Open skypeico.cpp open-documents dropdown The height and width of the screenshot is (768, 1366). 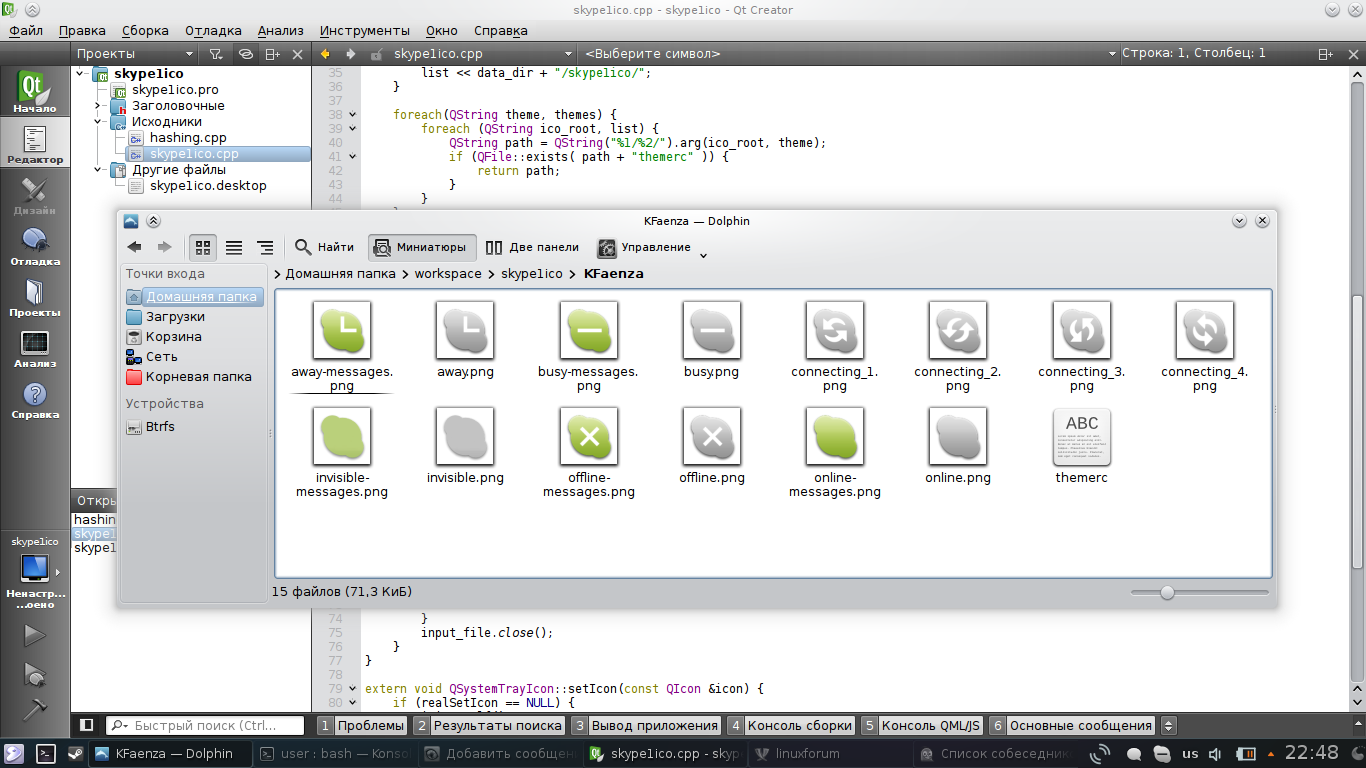(x=483, y=54)
